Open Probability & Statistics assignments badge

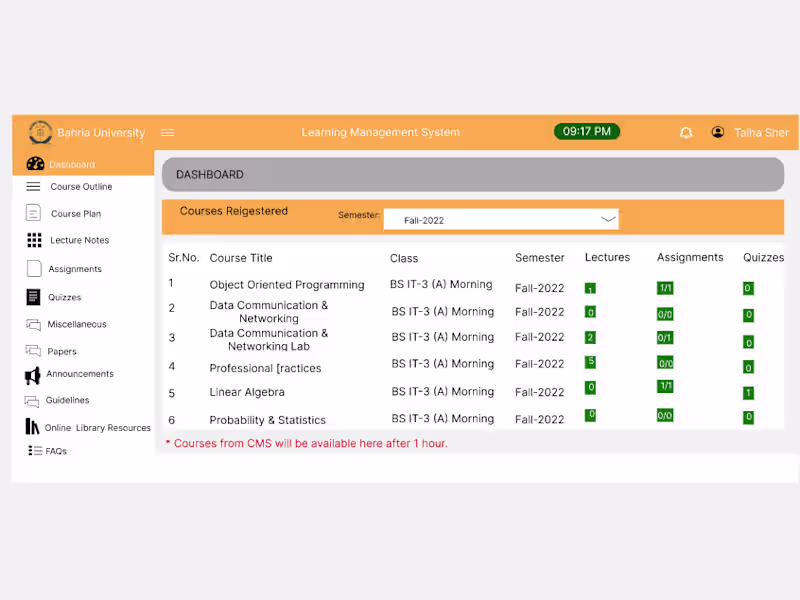pos(665,415)
